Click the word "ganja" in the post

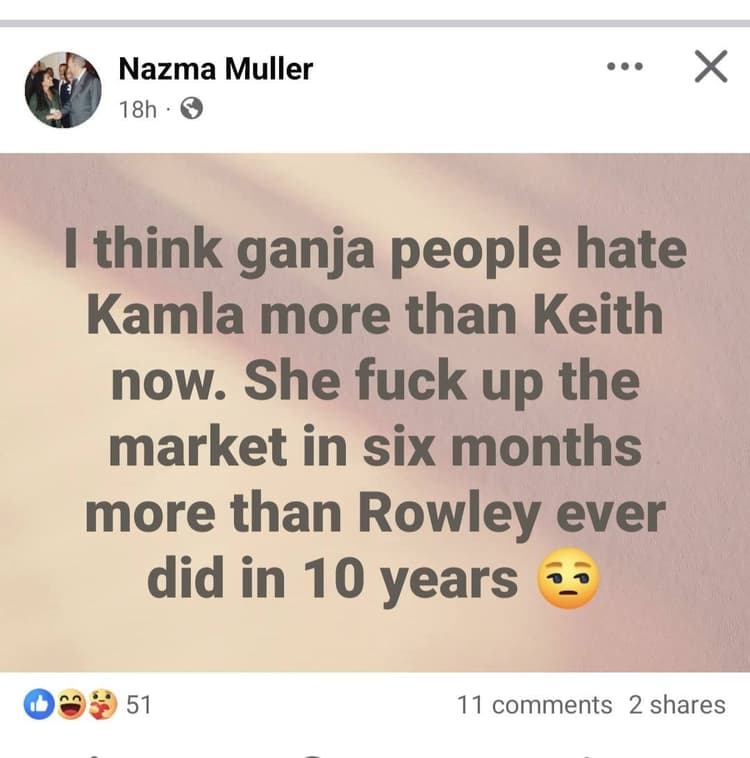click(x=291, y=252)
